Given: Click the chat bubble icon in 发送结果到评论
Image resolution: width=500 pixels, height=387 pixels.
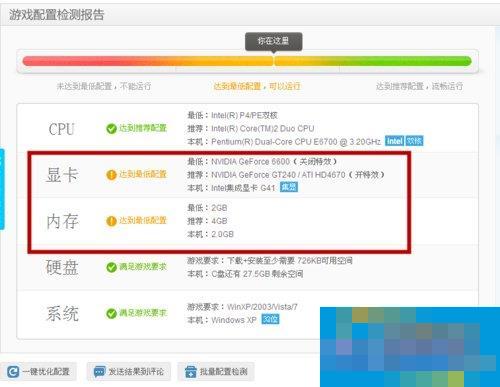Looking at the screenshot, I should [x=99, y=371].
